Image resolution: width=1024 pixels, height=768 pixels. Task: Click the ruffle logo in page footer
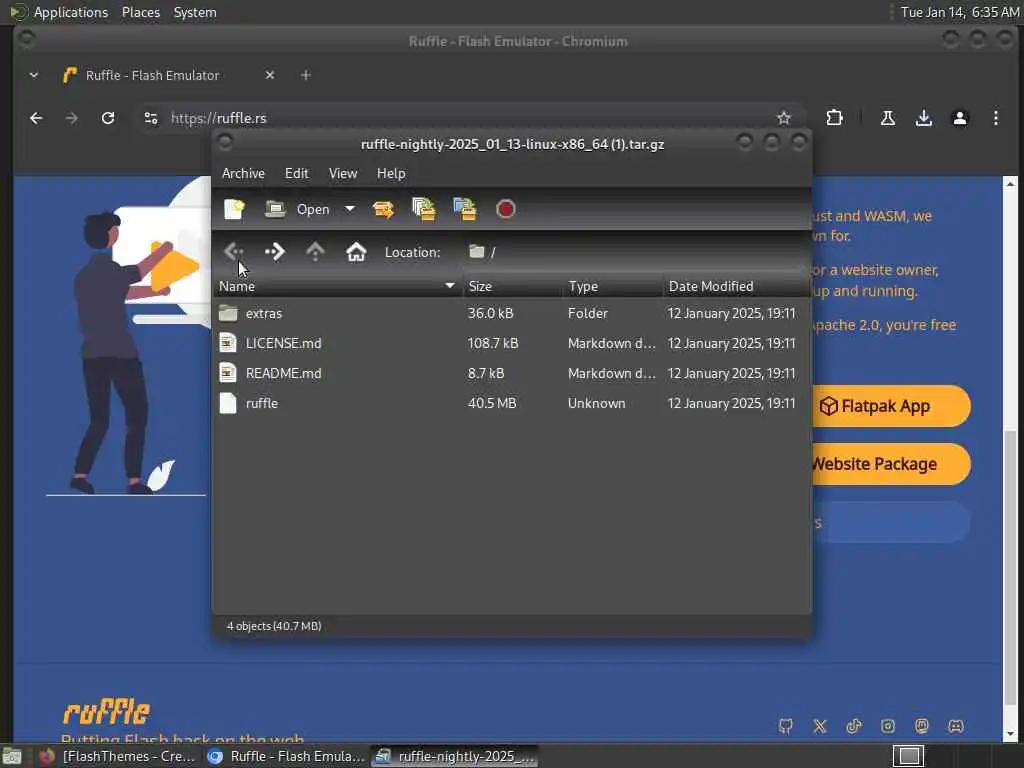(x=106, y=712)
